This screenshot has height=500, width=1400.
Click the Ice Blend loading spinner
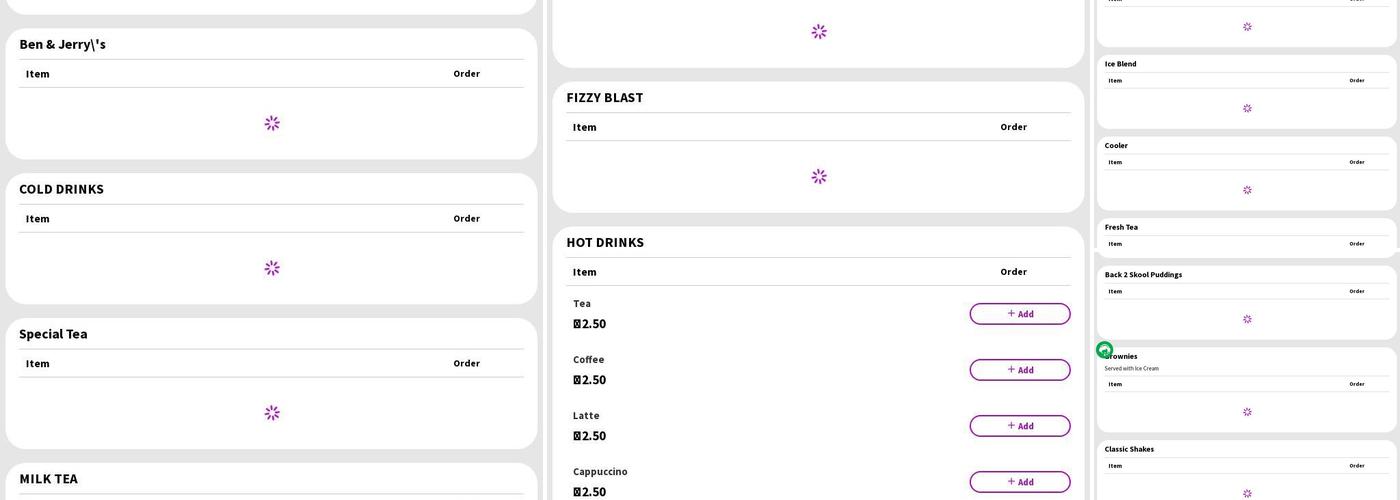pyautogui.click(x=1247, y=108)
